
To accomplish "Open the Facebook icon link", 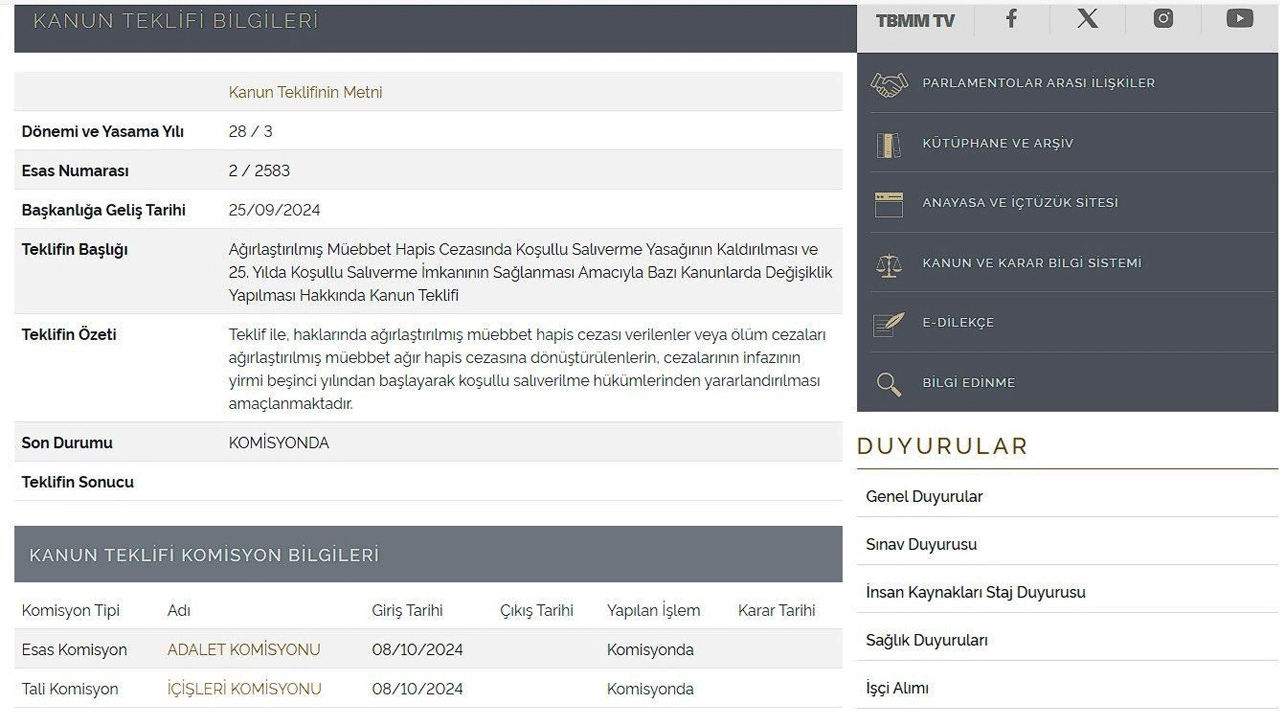I will click(1011, 19).
